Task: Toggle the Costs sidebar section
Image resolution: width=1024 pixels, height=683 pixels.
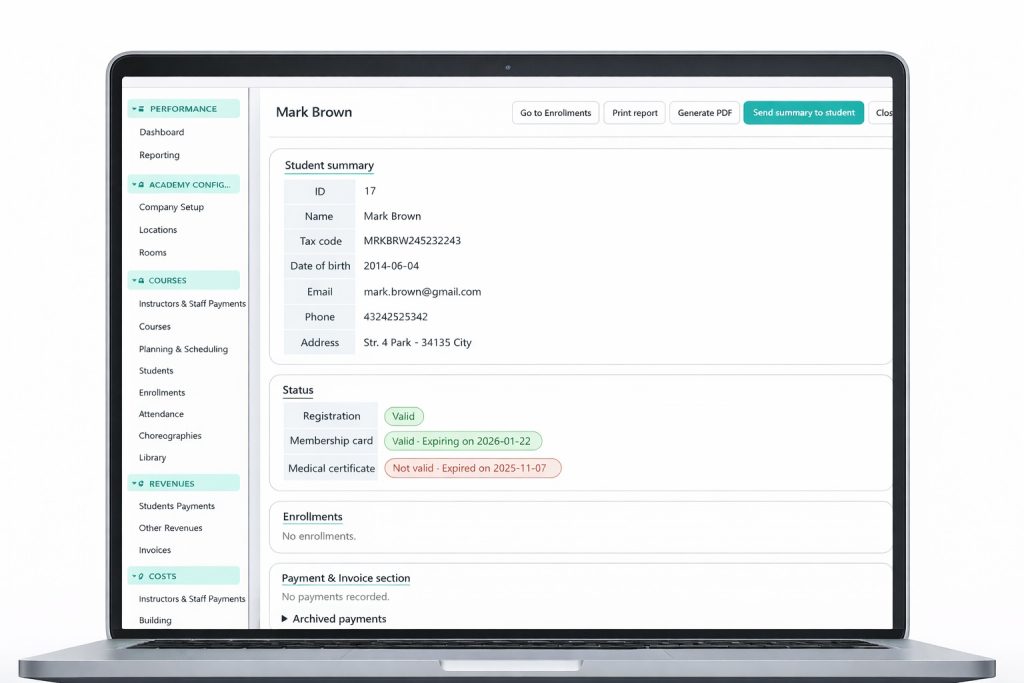Action: (x=183, y=577)
